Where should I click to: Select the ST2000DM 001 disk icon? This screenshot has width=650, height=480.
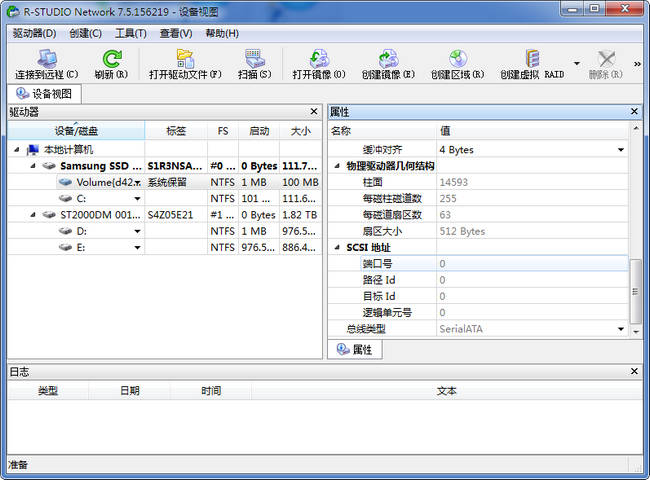[x=49, y=215]
